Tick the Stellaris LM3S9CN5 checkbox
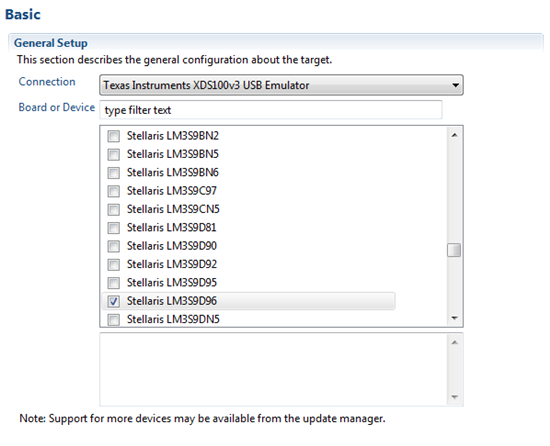Viewport: 550px width, 446px height. coord(113,209)
